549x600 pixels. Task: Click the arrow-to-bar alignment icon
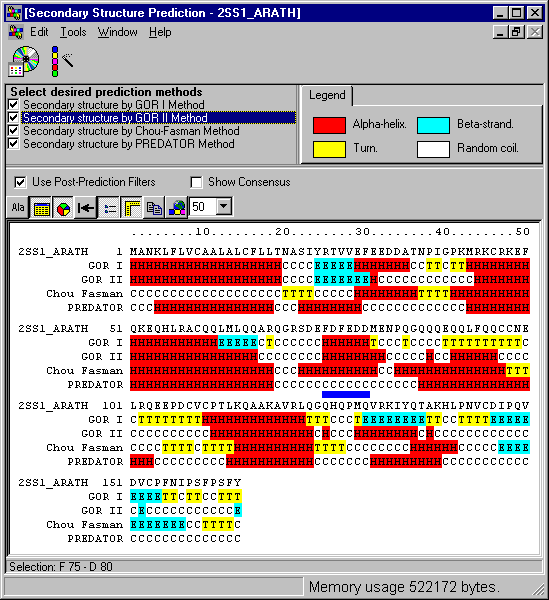[86, 208]
